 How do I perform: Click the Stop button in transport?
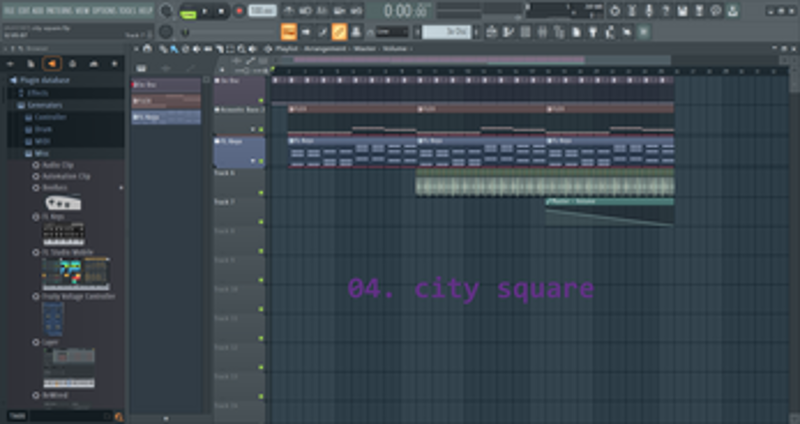(221, 11)
